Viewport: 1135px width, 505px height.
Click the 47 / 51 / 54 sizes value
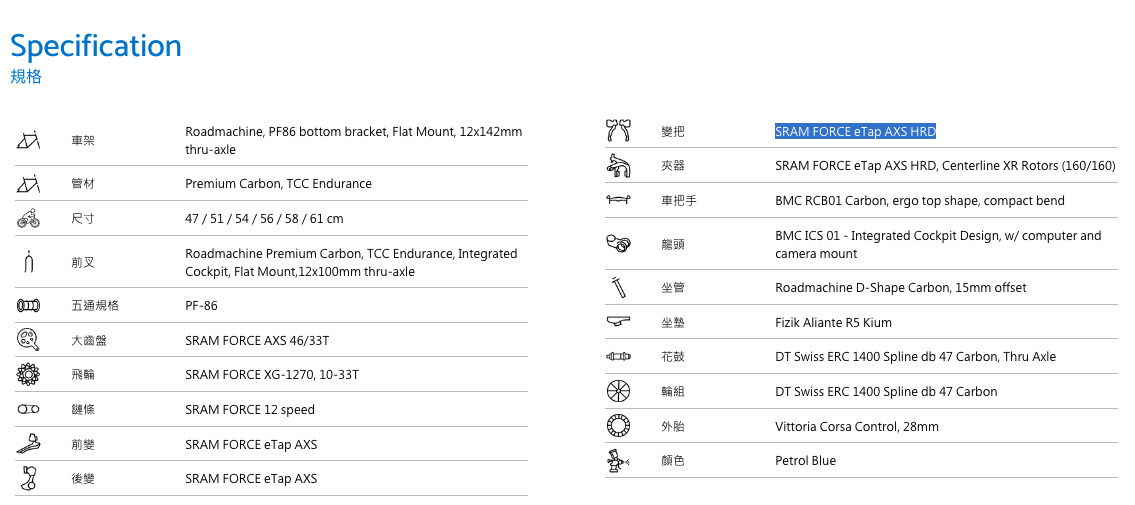(264, 218)
